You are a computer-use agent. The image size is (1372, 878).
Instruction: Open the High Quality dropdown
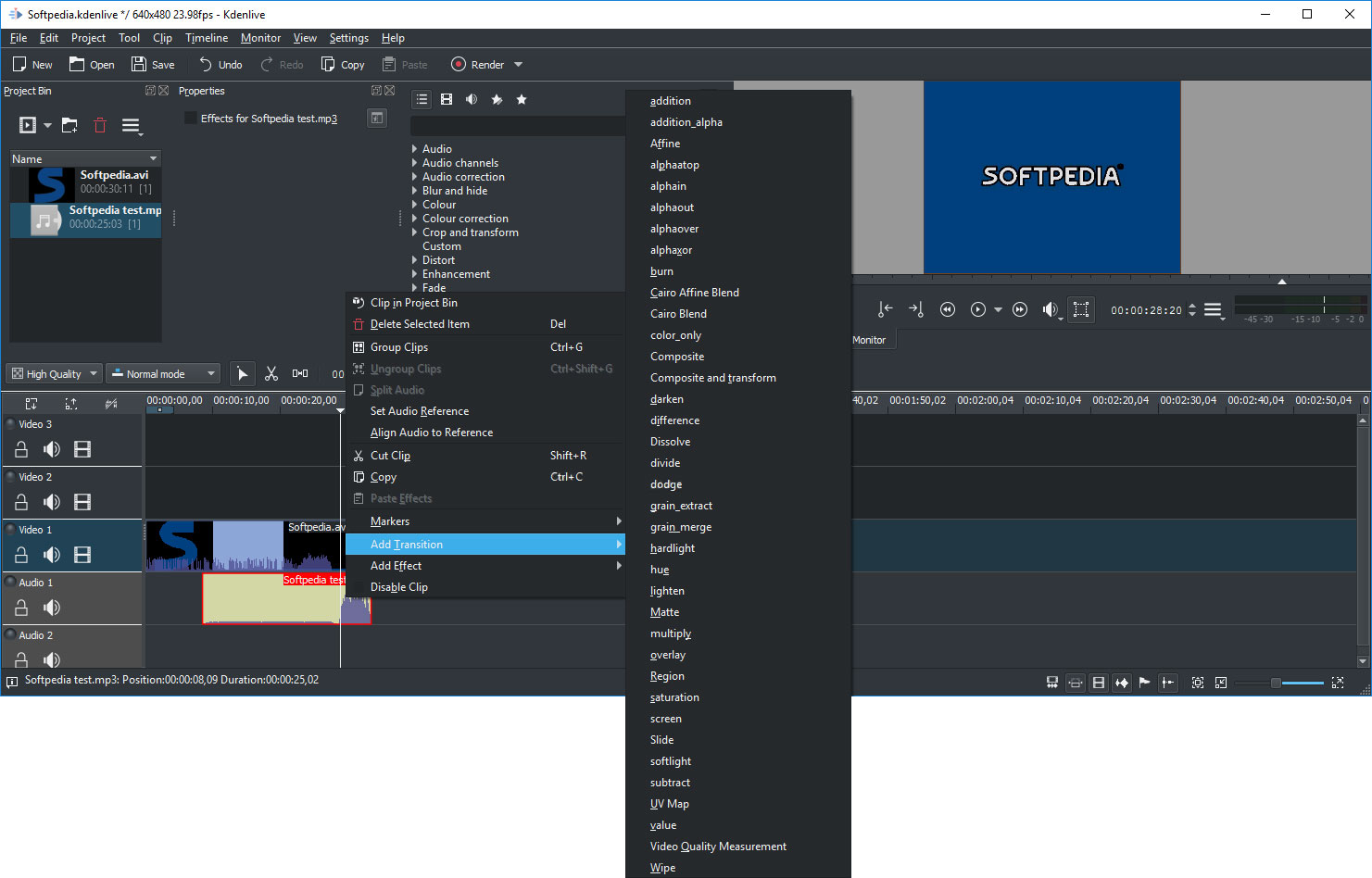tap(54, 373)
